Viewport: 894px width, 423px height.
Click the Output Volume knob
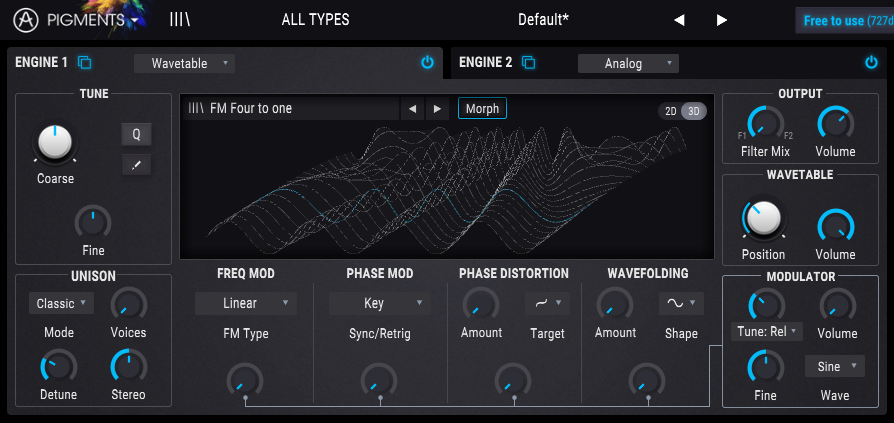(835, 124)
